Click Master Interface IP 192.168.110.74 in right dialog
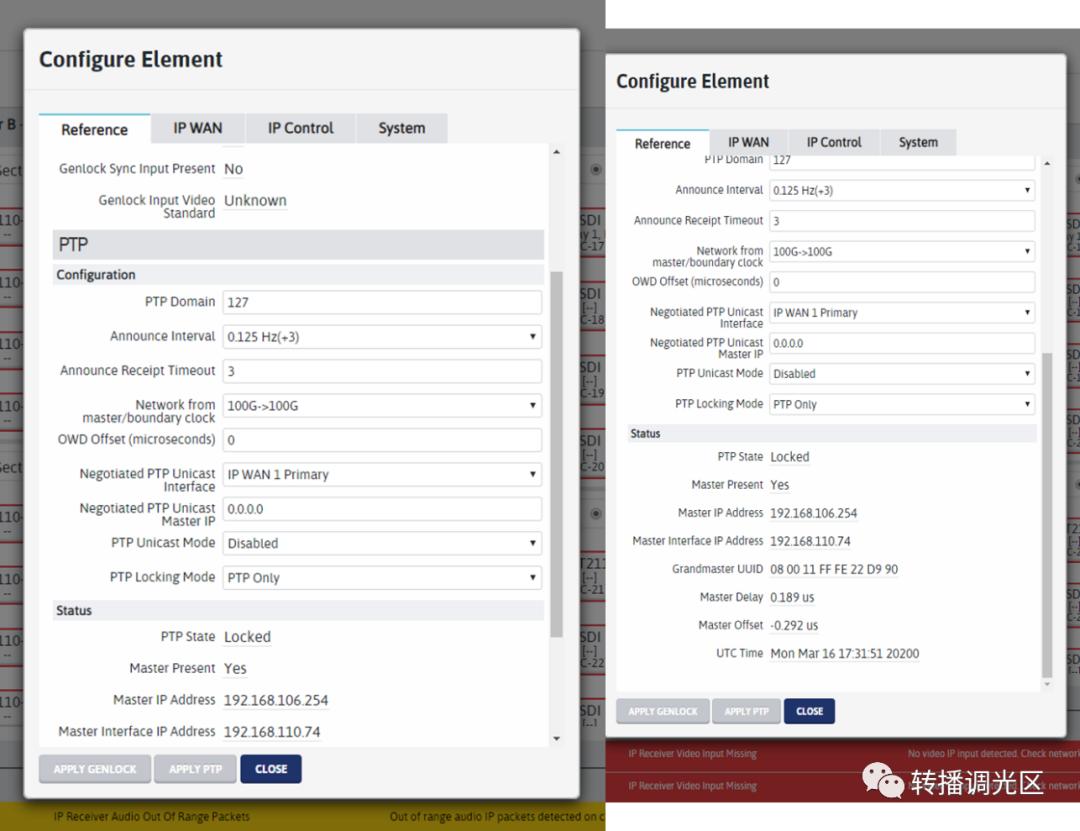Viewport: 1080px width, 831px height. pos(810,542)
